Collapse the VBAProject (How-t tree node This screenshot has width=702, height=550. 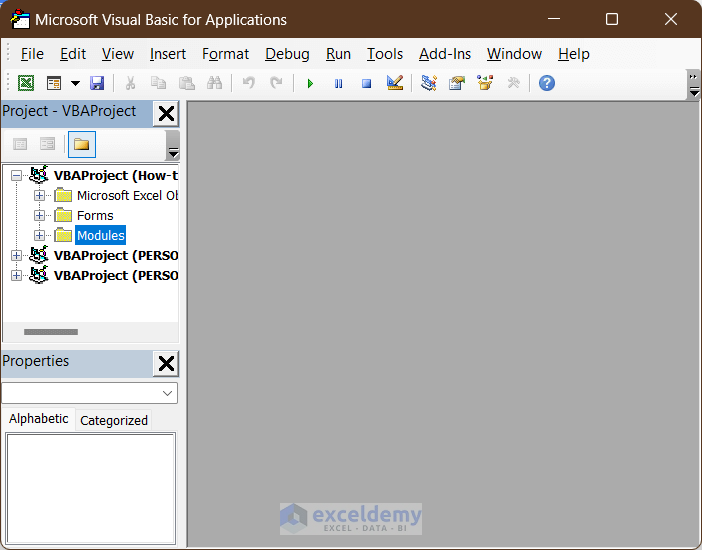(x=16, y=176)
